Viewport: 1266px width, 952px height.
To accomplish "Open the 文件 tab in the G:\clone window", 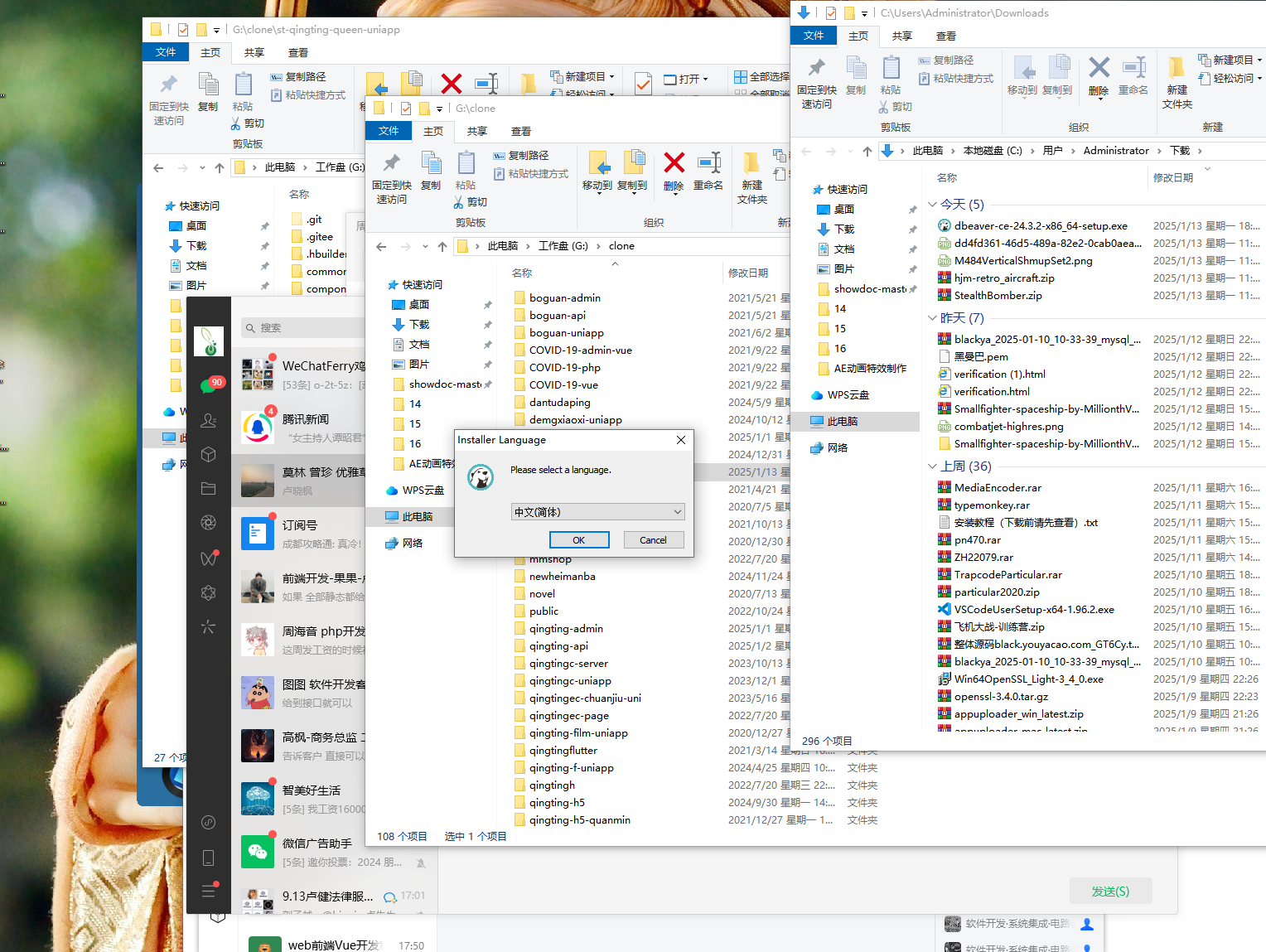I will click(x=389, y=131).
